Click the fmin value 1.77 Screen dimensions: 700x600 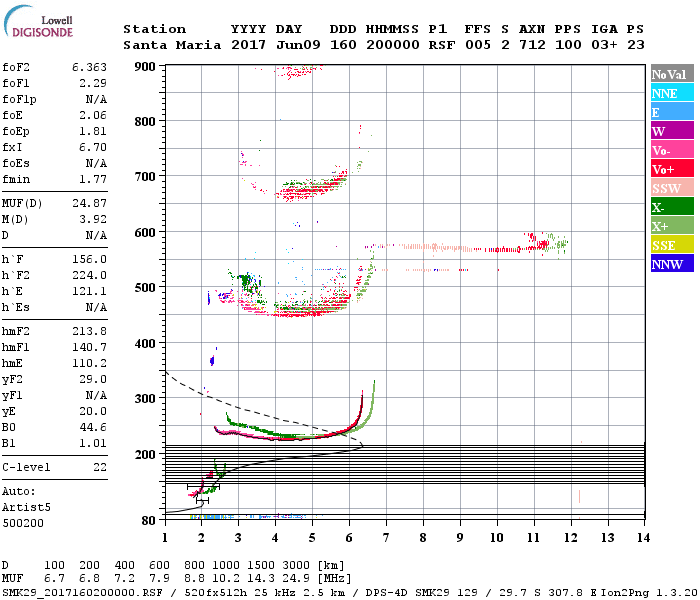click(x=93, y=180)
